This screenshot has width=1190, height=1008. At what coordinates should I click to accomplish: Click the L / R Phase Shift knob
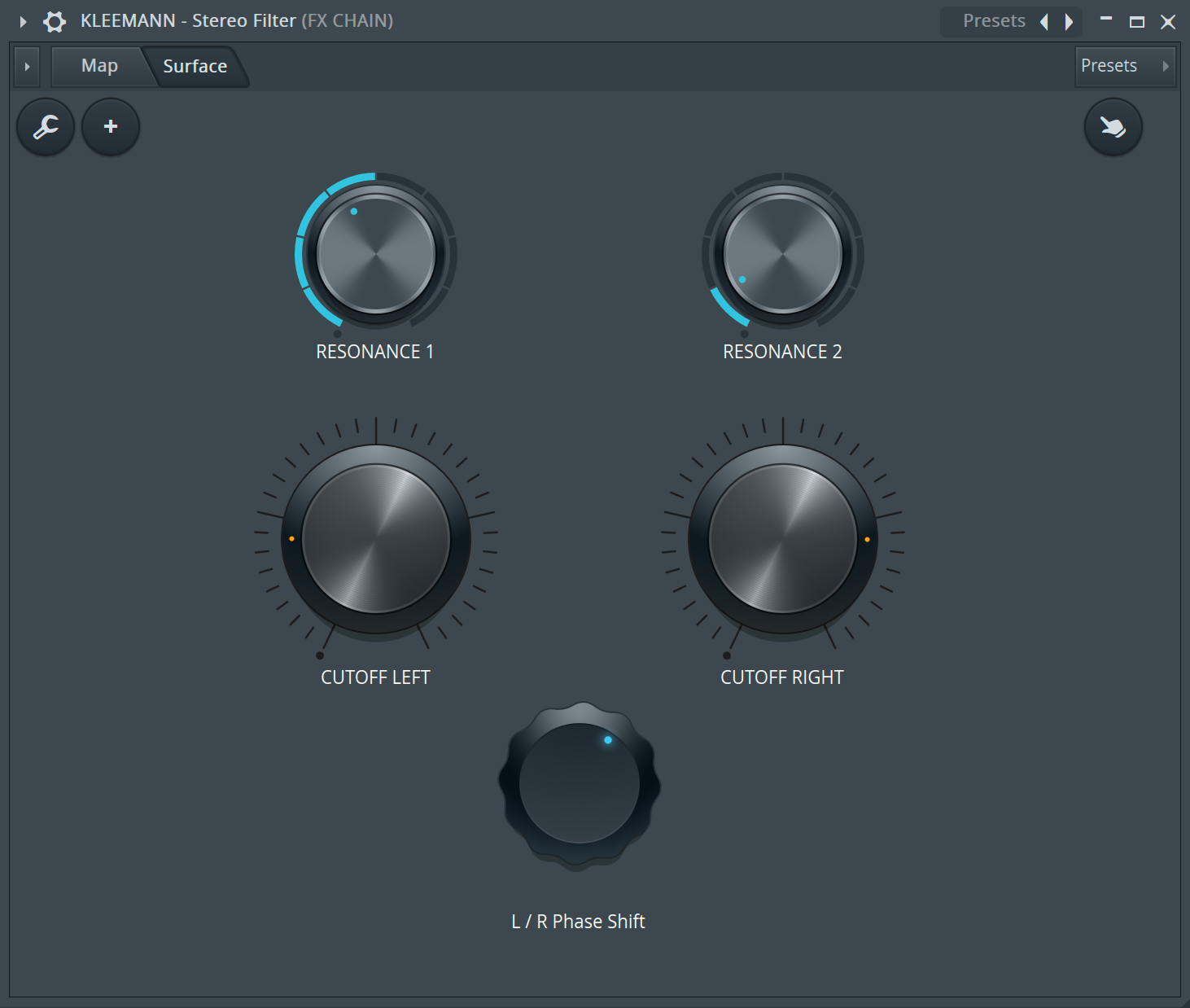tap(579, 784)
